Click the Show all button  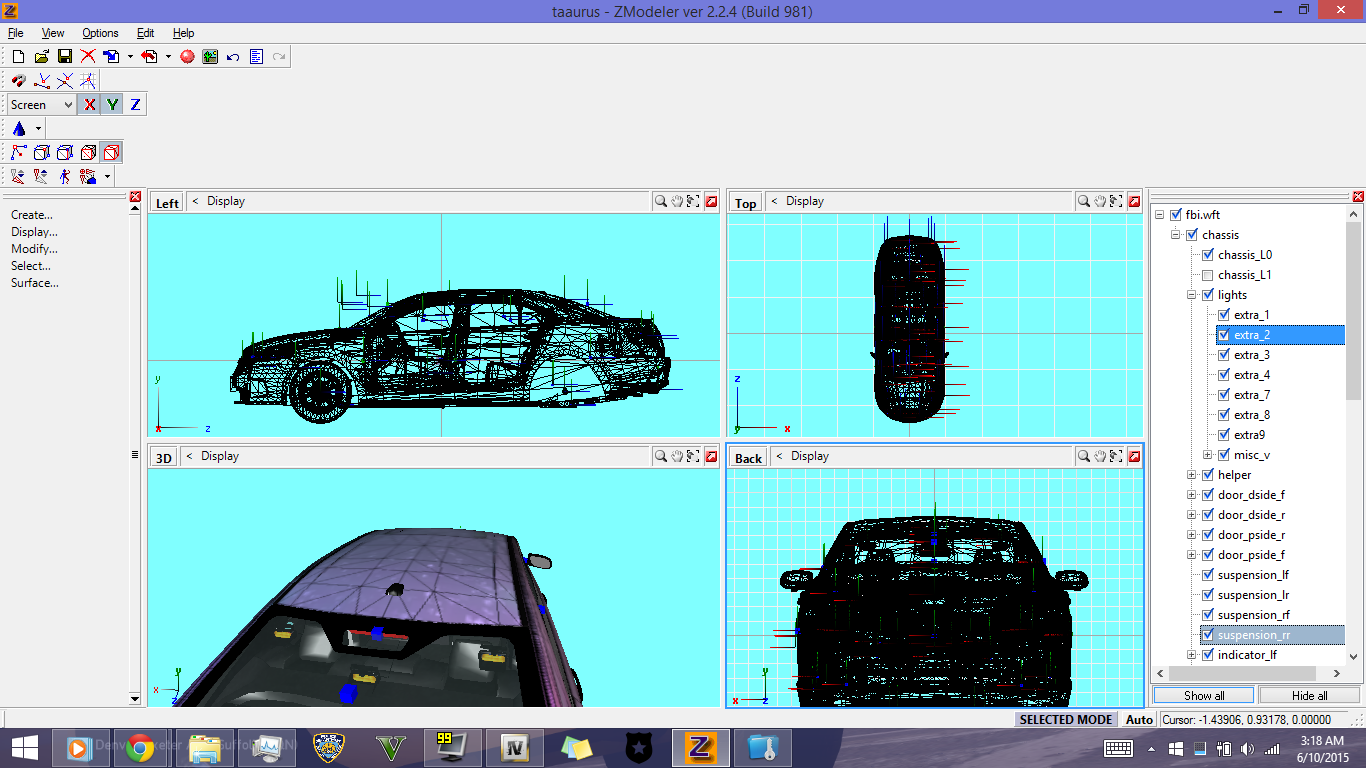[1204, 695]
